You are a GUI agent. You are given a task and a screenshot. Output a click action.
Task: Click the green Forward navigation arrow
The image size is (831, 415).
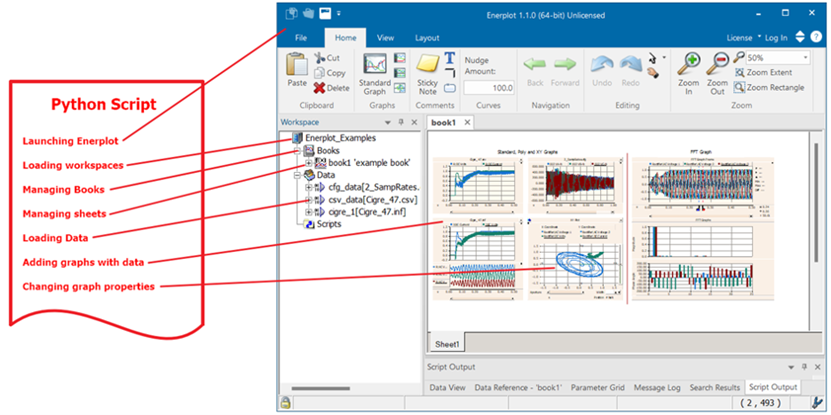pyautogui.click(x=565, y=64)
